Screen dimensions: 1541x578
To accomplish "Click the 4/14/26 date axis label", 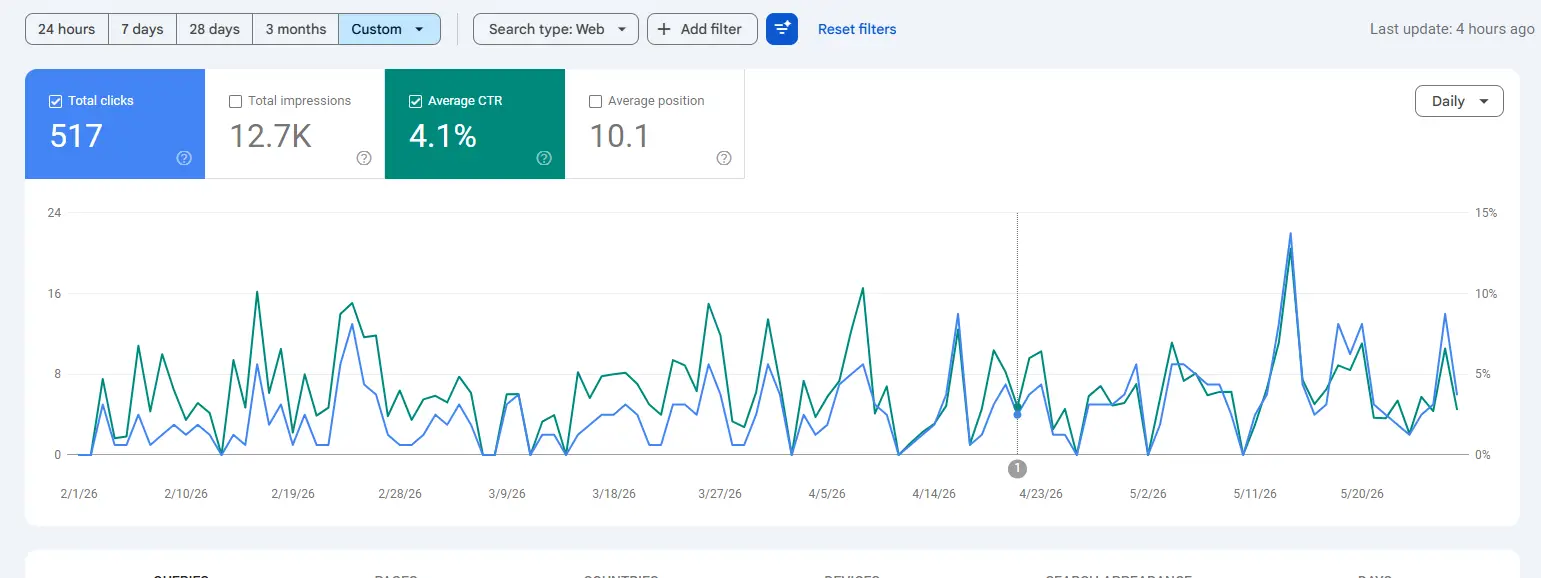I will click(934, 494).
